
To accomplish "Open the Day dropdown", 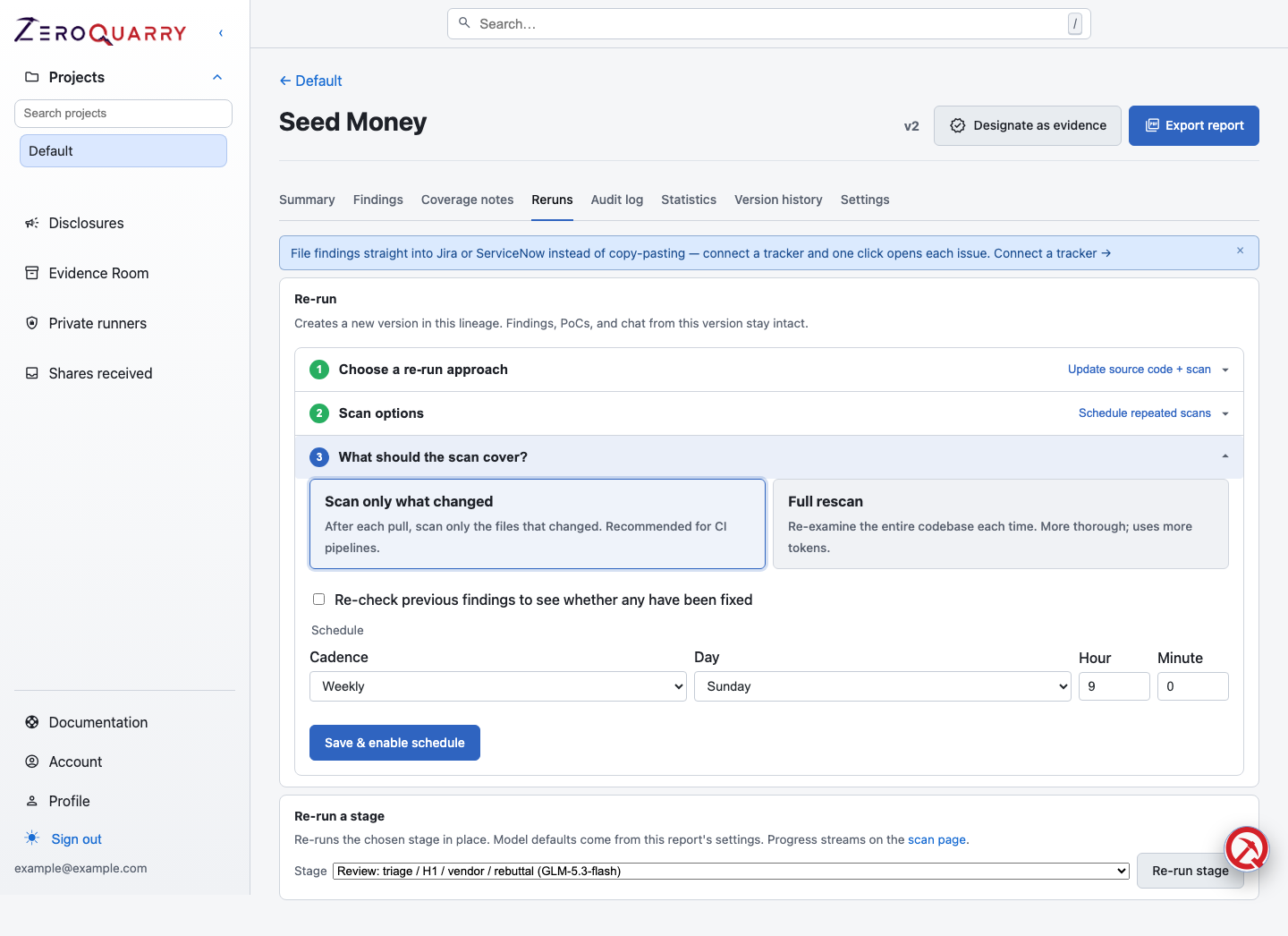I will click(883, 686).
